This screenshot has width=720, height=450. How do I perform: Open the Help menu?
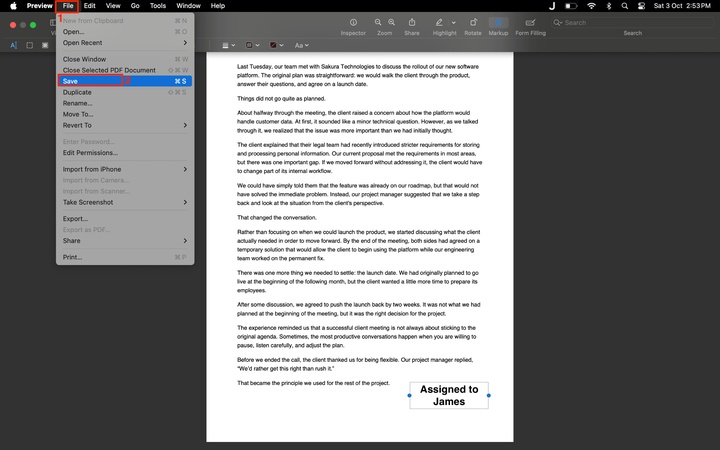coord(218,6)
